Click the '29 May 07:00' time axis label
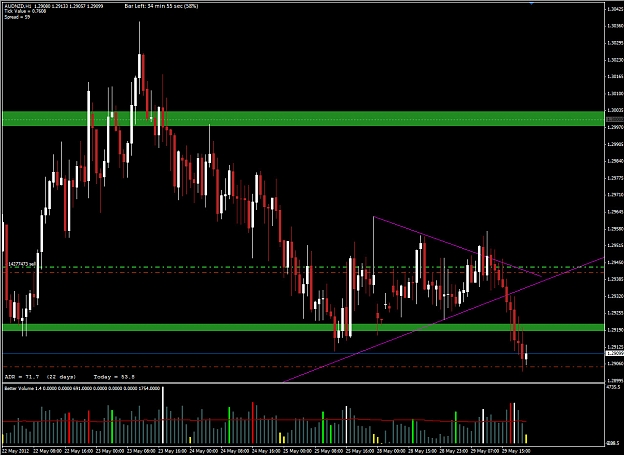The width and height of the screenshot is (625, 456). click(485, 451)
